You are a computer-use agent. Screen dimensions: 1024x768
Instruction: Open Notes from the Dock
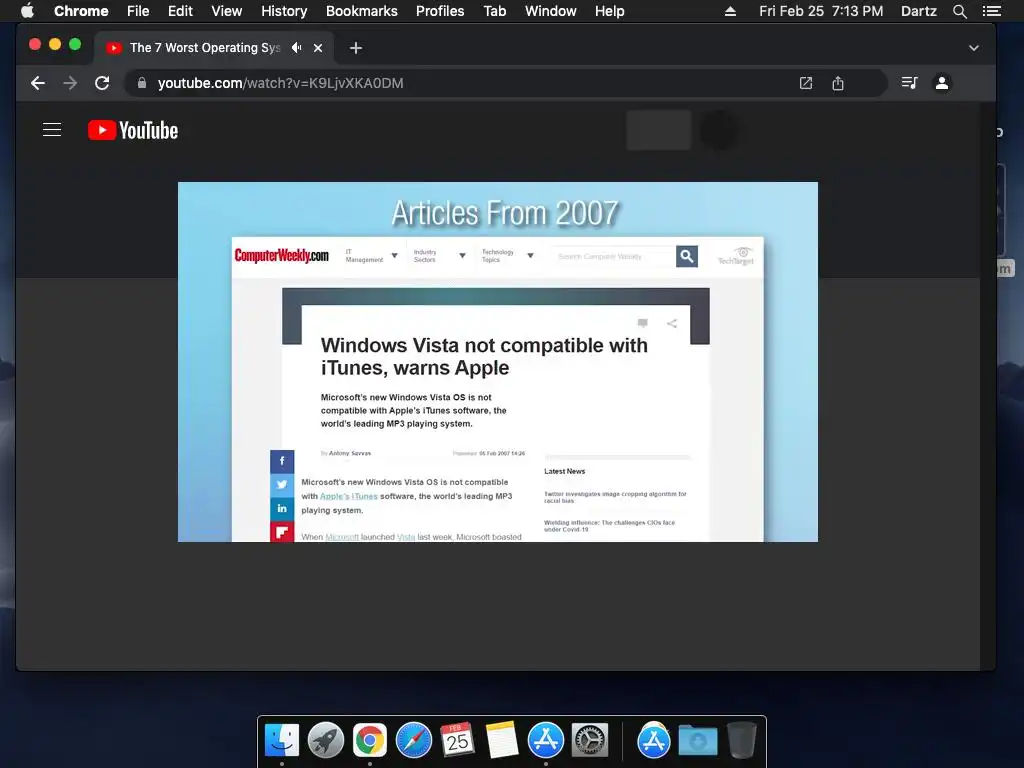(502, 740)
